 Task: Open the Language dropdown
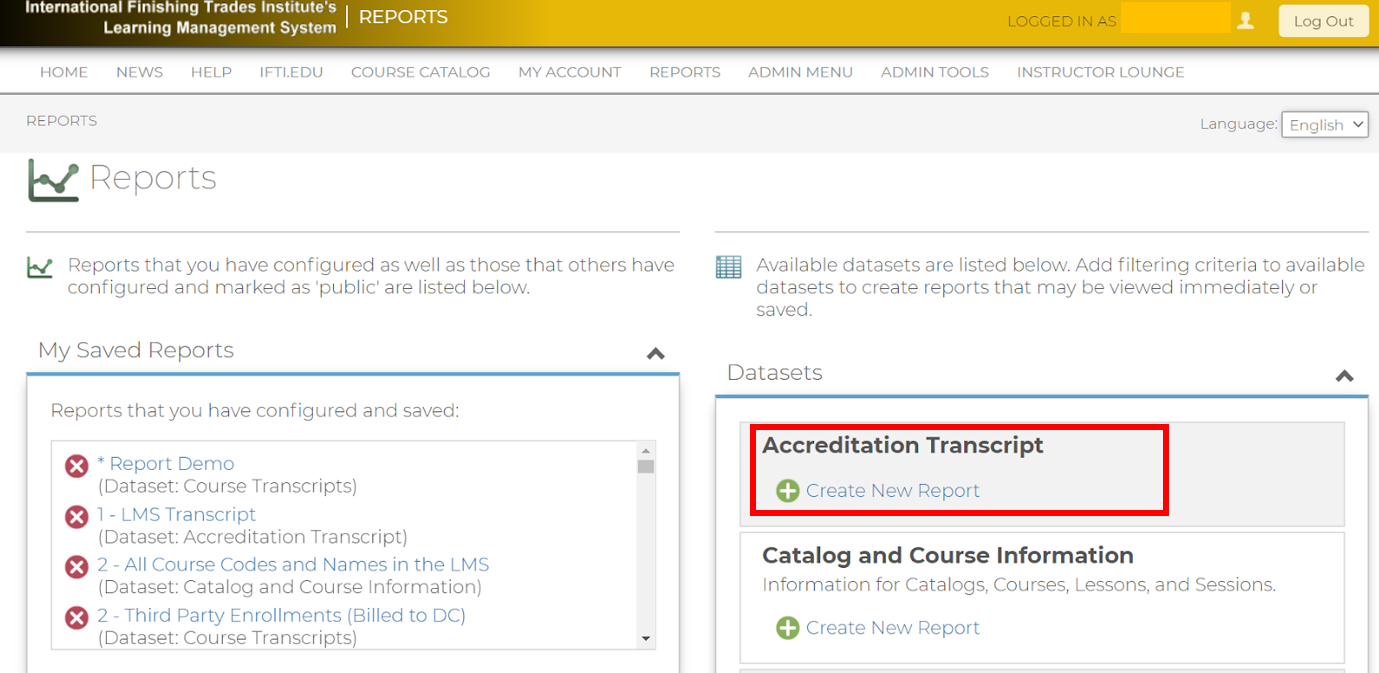(1325, 124)
